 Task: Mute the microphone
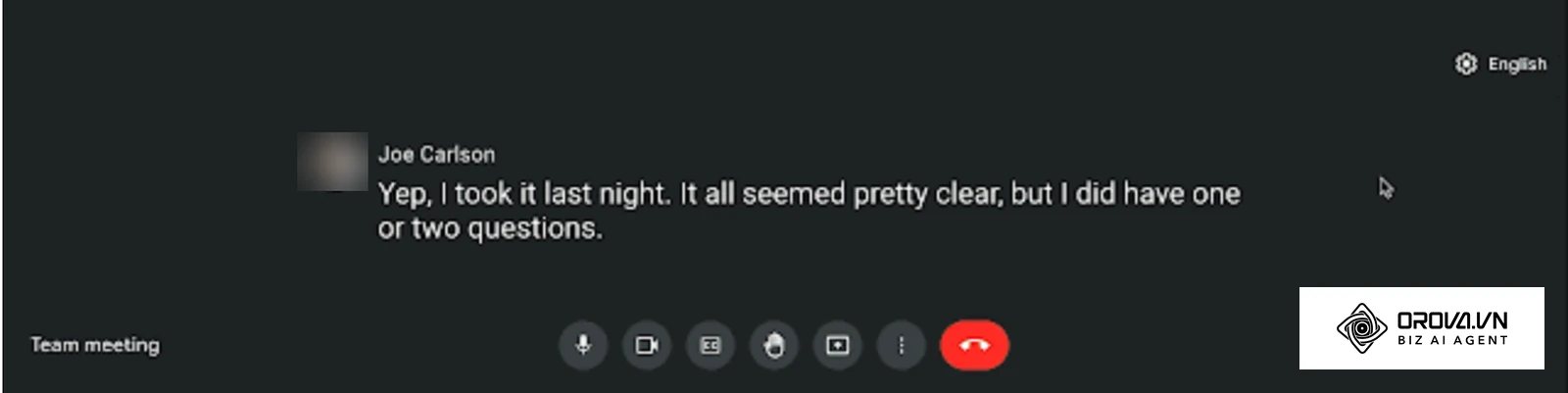583,345
